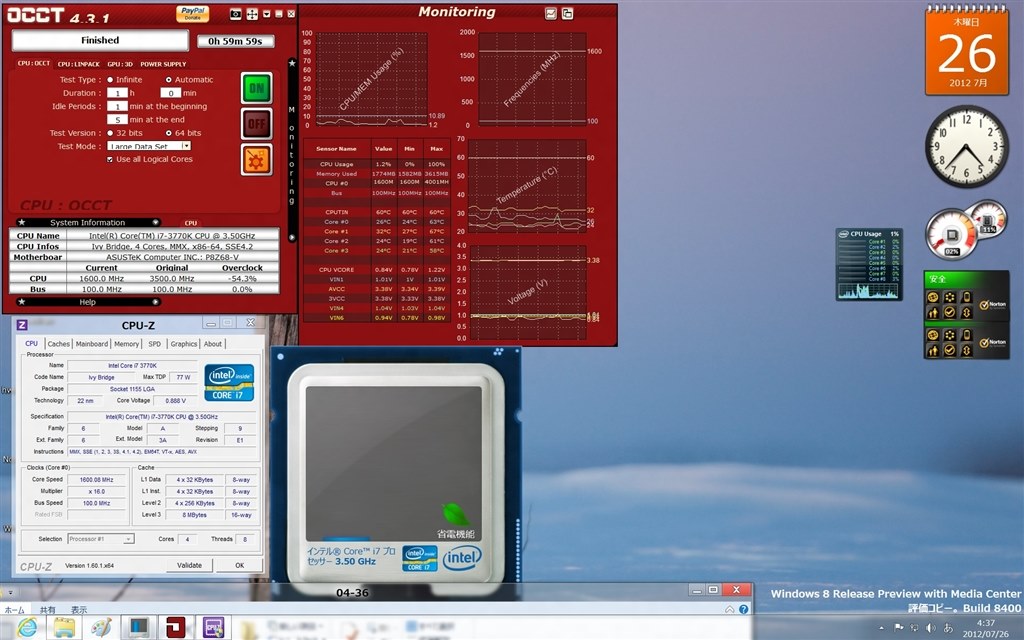Start the test with the green ON button
Image resolution: width=1024 pixels, height=640 pixels.
pos(257,88)
